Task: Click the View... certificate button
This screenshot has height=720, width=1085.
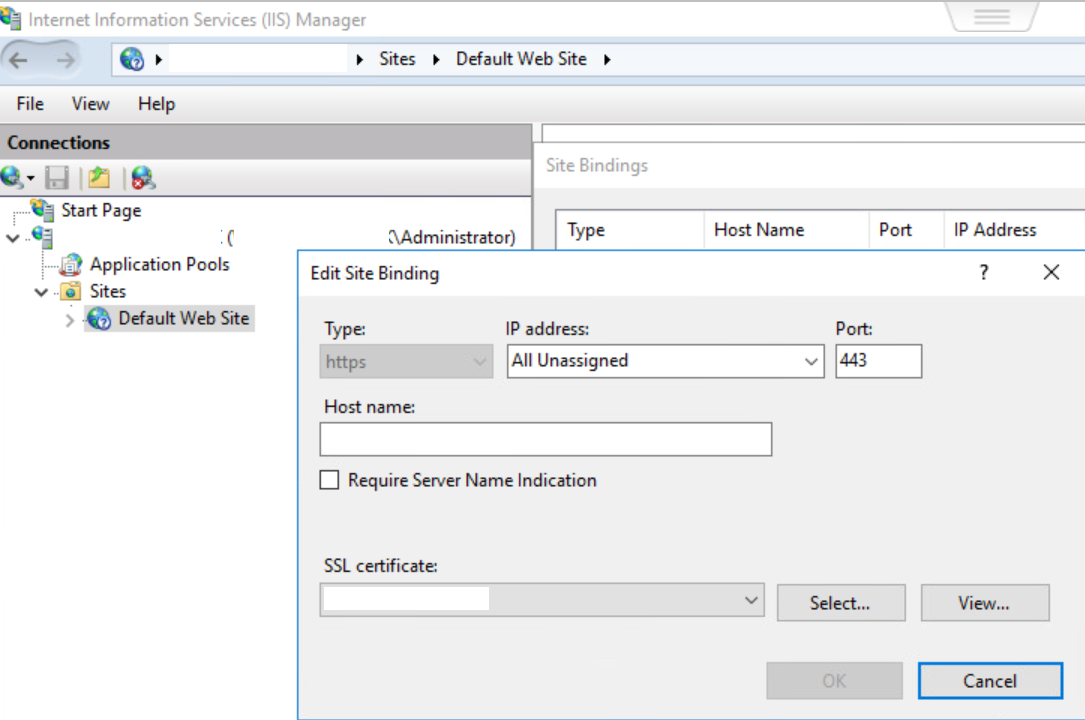Action: pyautogui.click(x=984, y=603)
